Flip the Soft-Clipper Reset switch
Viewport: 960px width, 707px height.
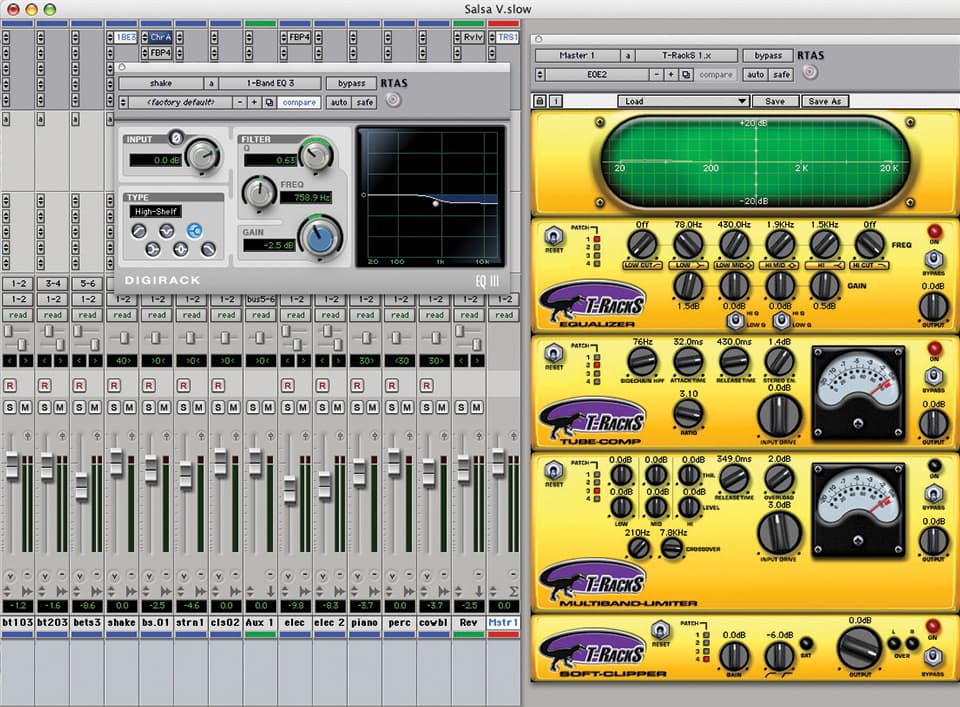click(x=660, y=630)
